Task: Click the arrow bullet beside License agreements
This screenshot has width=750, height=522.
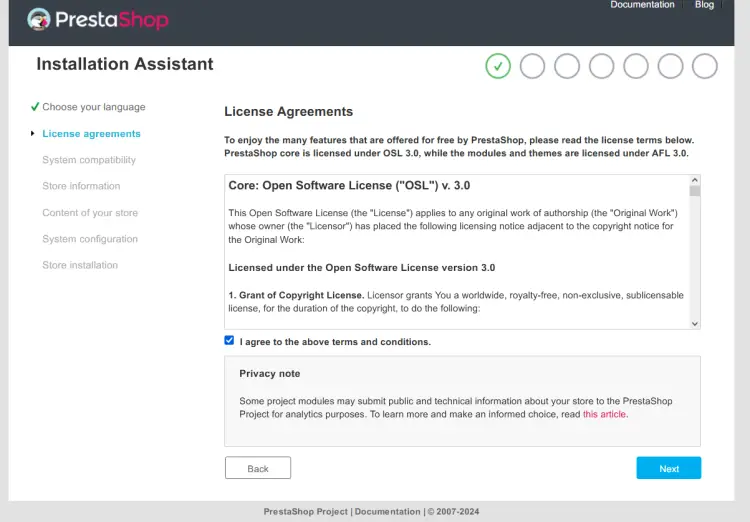Action: pos(33,133)
